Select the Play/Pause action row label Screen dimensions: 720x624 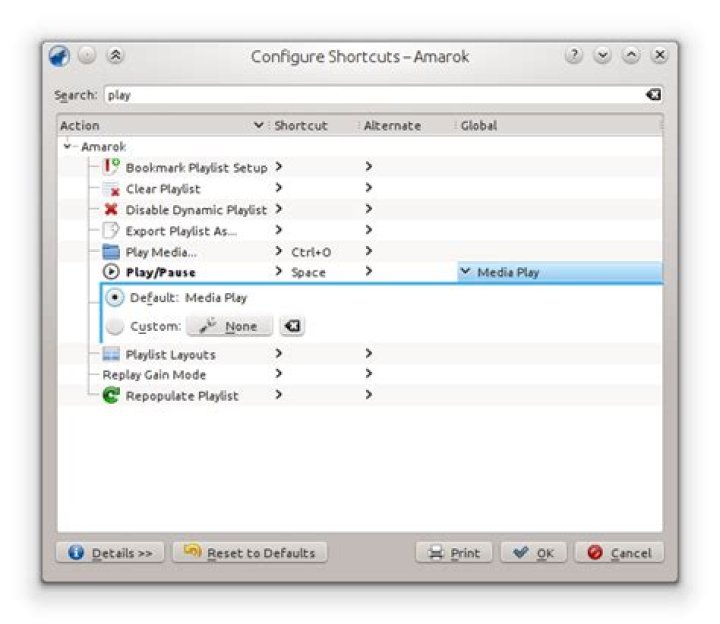coord(161,272)
